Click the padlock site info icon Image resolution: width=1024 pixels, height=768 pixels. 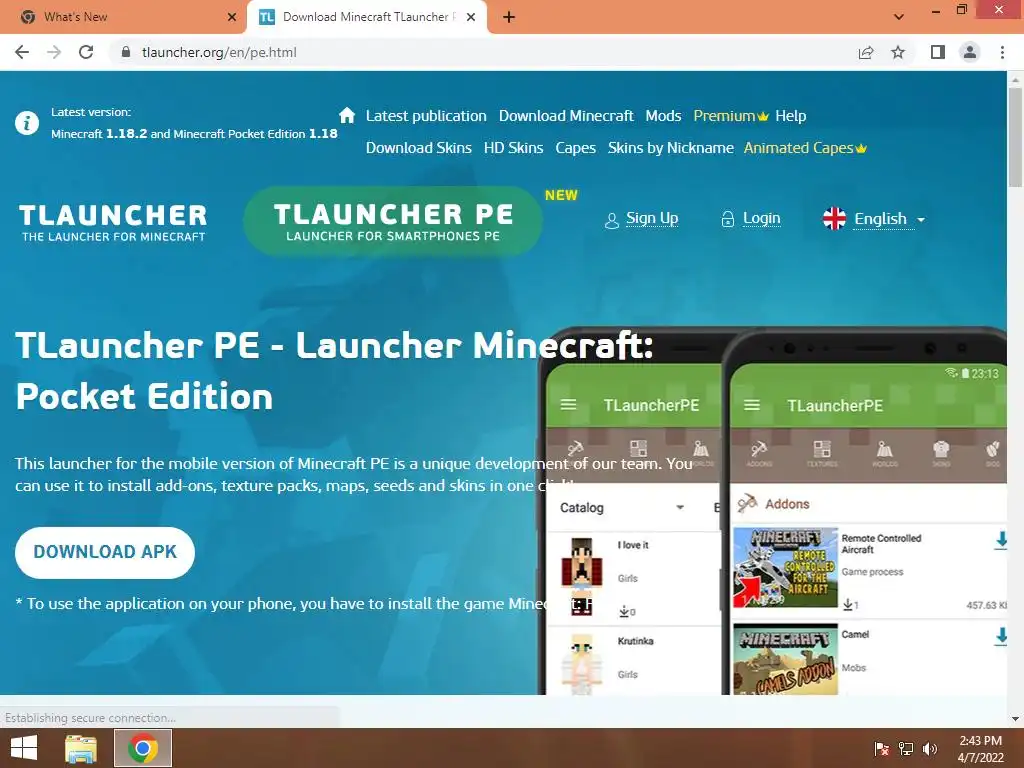[126, 52]
